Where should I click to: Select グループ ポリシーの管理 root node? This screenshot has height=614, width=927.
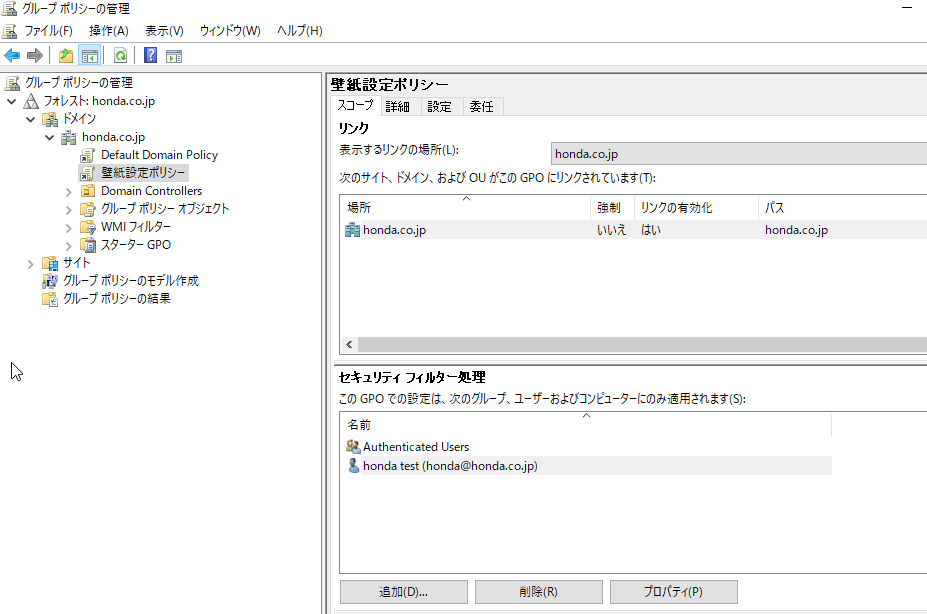point(79,83)
